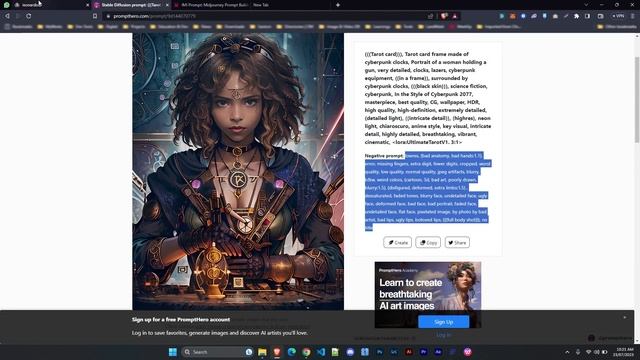Screen dimensions: 640x360
Task: Click the cyberpunk tarot woman image
Action: click(238, 171)
